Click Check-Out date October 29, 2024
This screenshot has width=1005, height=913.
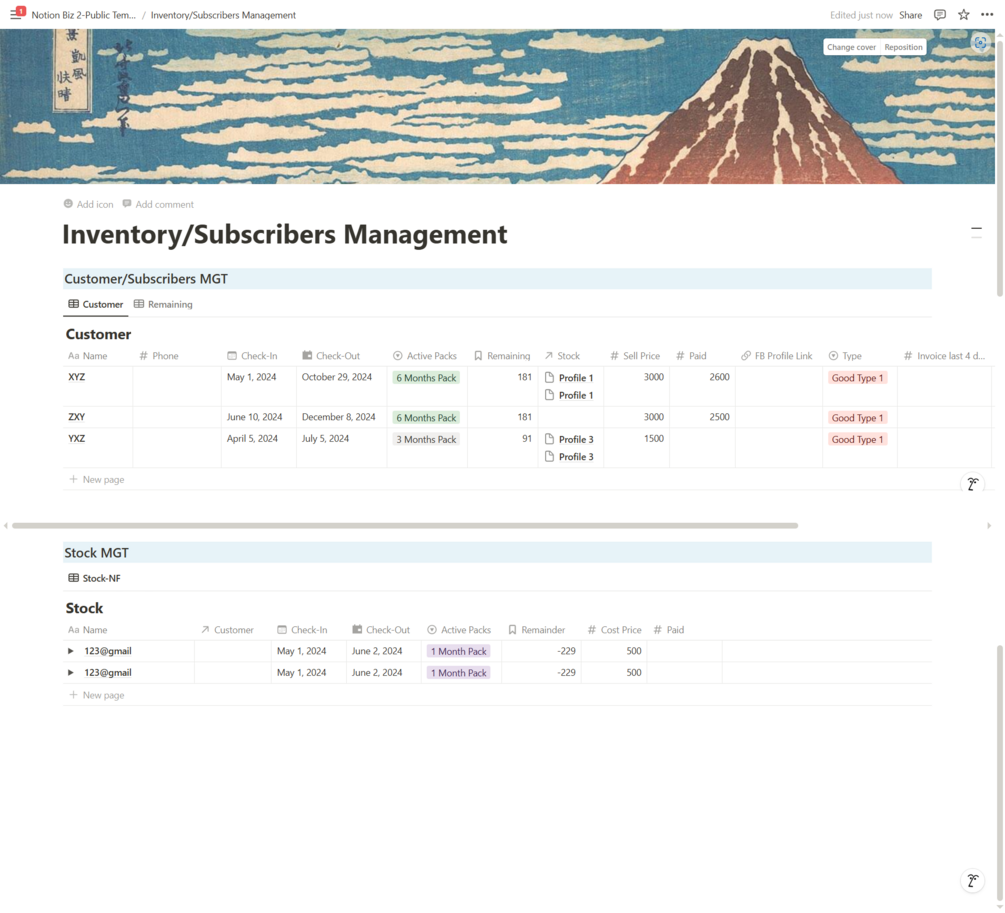336,377
